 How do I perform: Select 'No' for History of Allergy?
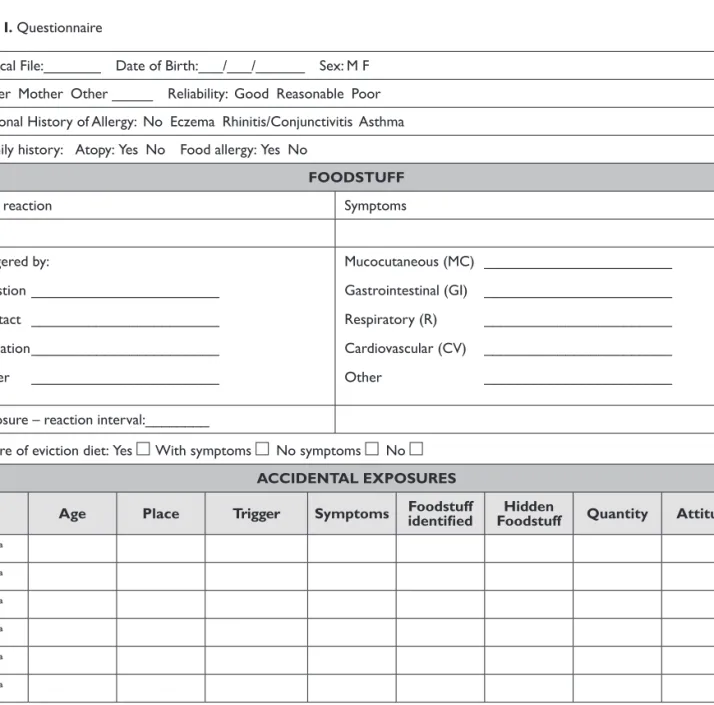(153, 122)
